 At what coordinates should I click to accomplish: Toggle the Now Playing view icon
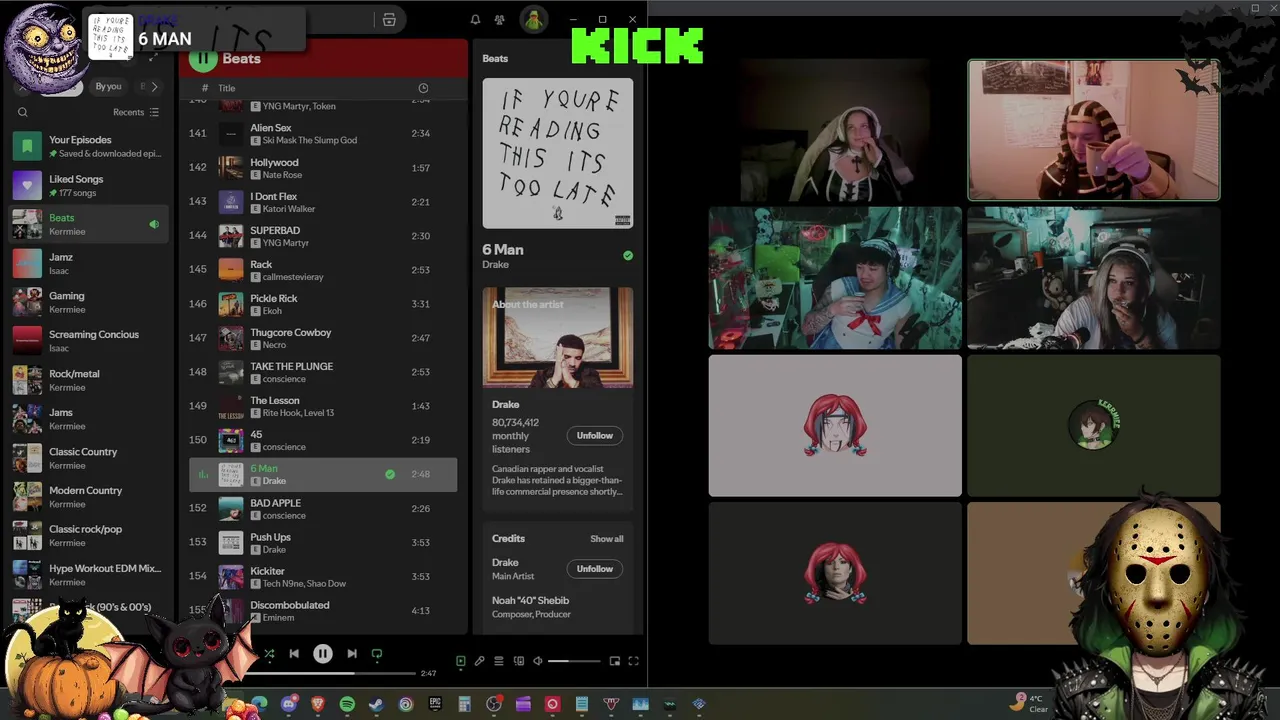(461, 661)
